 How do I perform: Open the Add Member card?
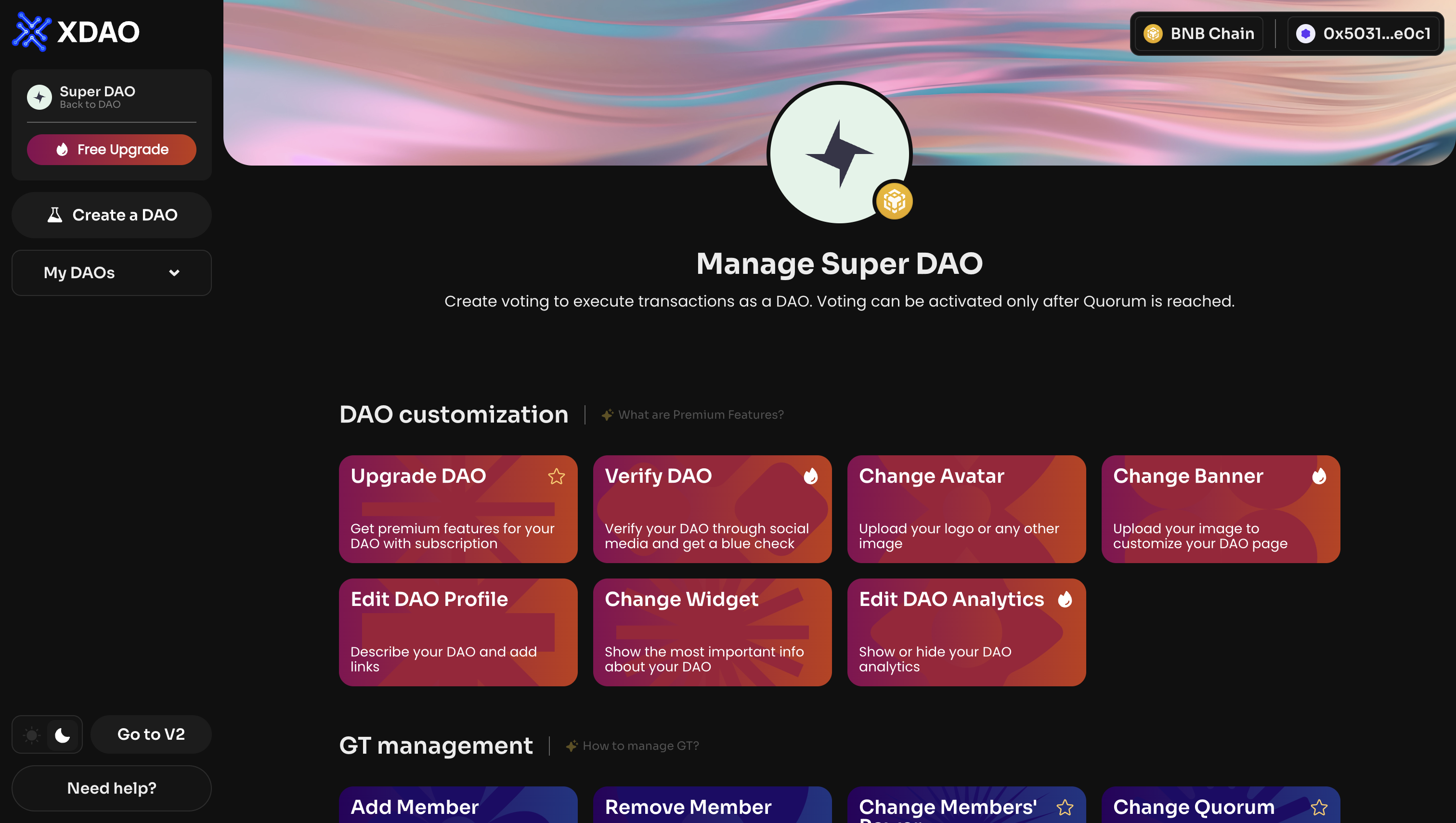(x=458, y=805)
